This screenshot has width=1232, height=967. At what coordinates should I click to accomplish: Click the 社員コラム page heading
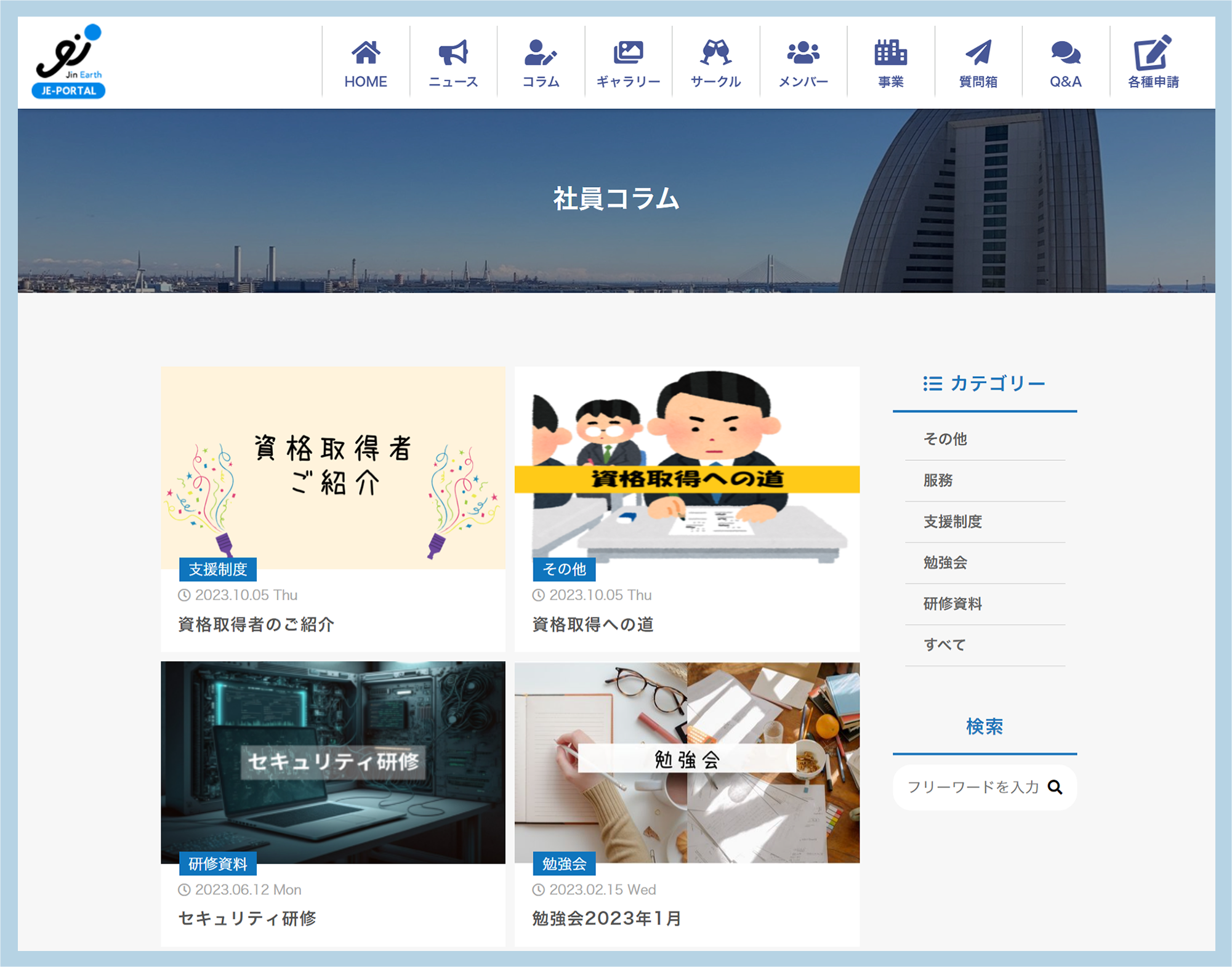(x=616, y=199)
